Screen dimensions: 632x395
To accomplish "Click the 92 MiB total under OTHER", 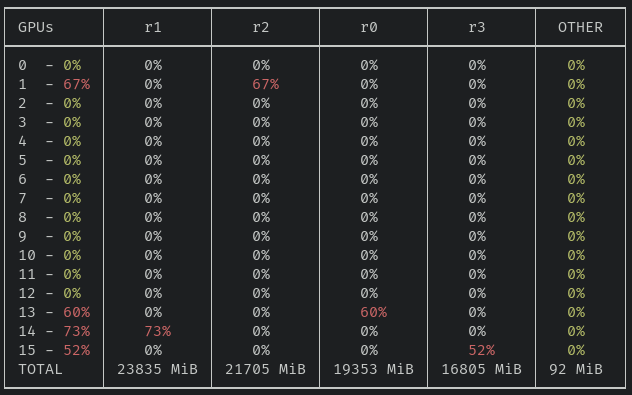I will [x=576, y=369].
